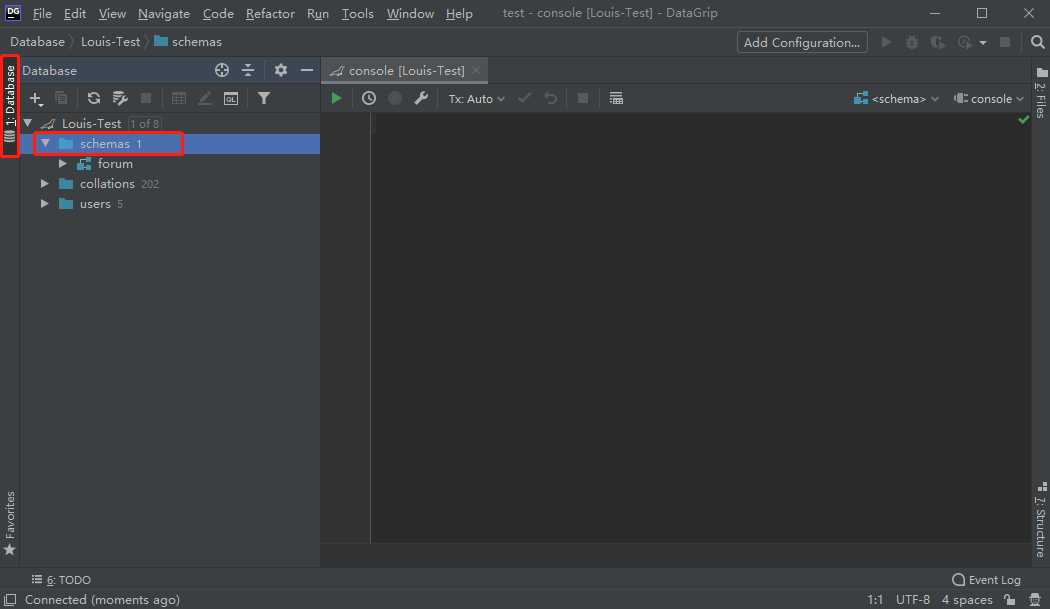Open Database panel settings gear
Viewport: 1050px width, 609px height.
[281, 70]
